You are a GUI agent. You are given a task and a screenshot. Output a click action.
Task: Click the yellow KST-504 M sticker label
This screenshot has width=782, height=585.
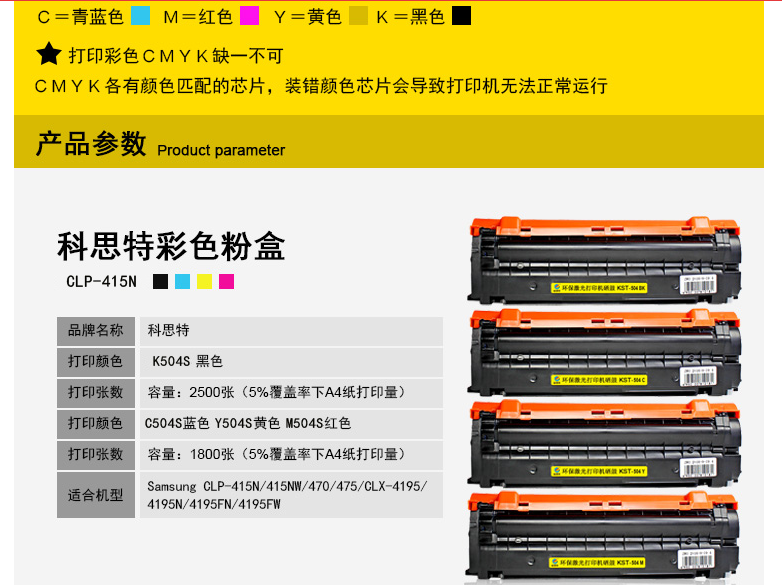pyautogui.click(x=597, y=563)
